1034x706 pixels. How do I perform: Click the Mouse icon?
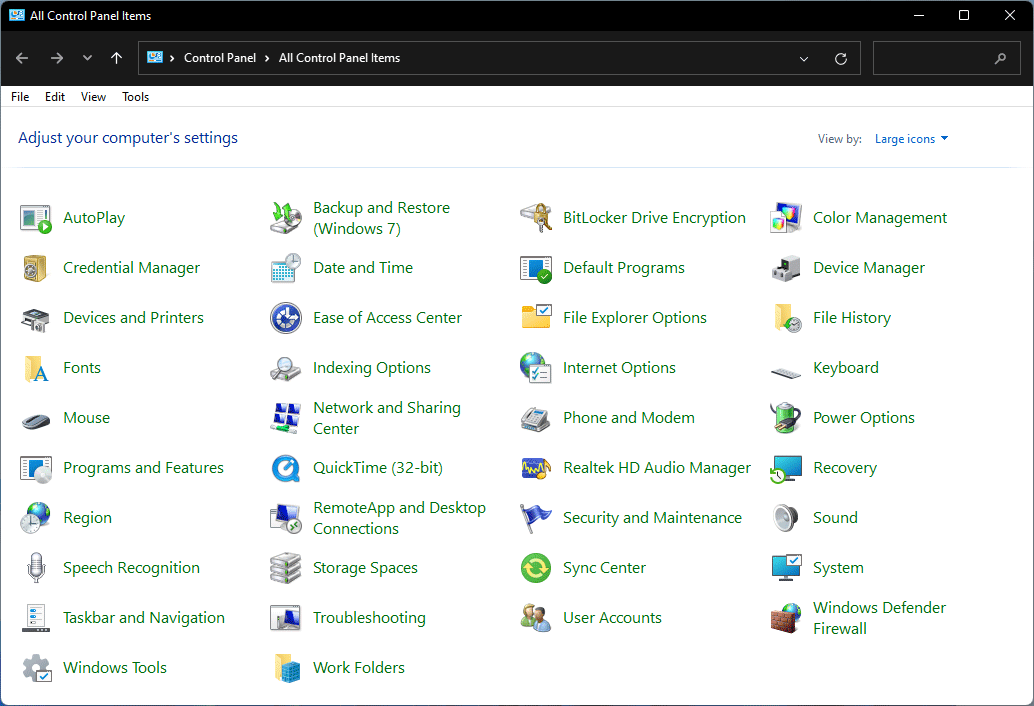tap(36, 420)
